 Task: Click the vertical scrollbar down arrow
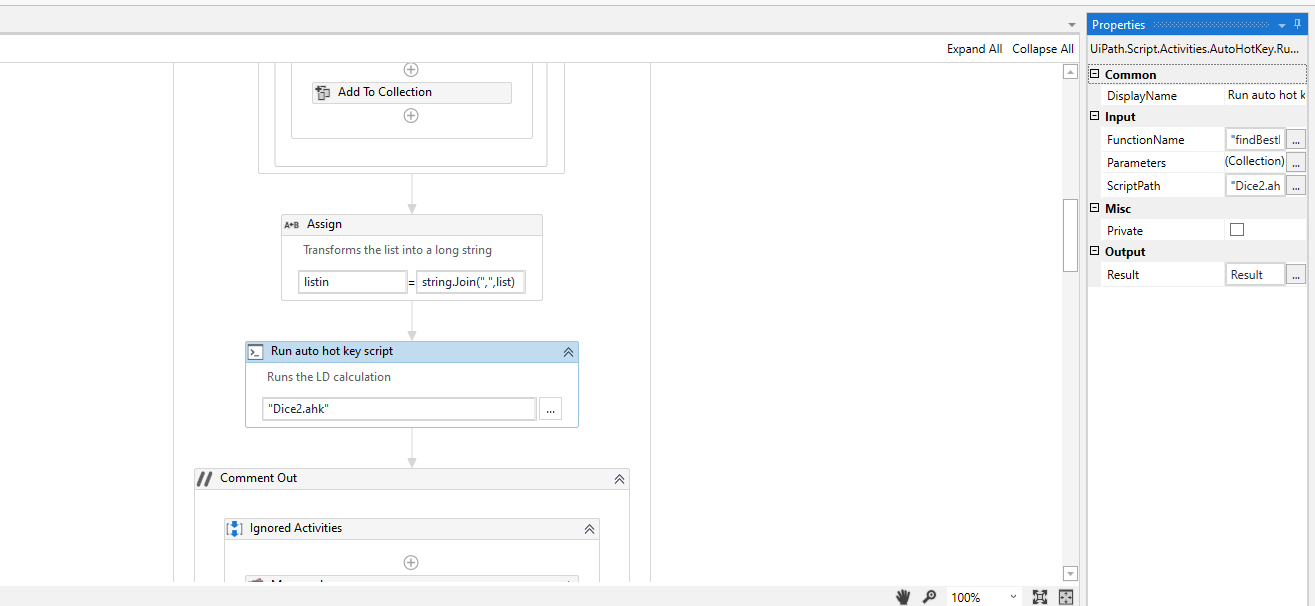(x=1070, y=573)
